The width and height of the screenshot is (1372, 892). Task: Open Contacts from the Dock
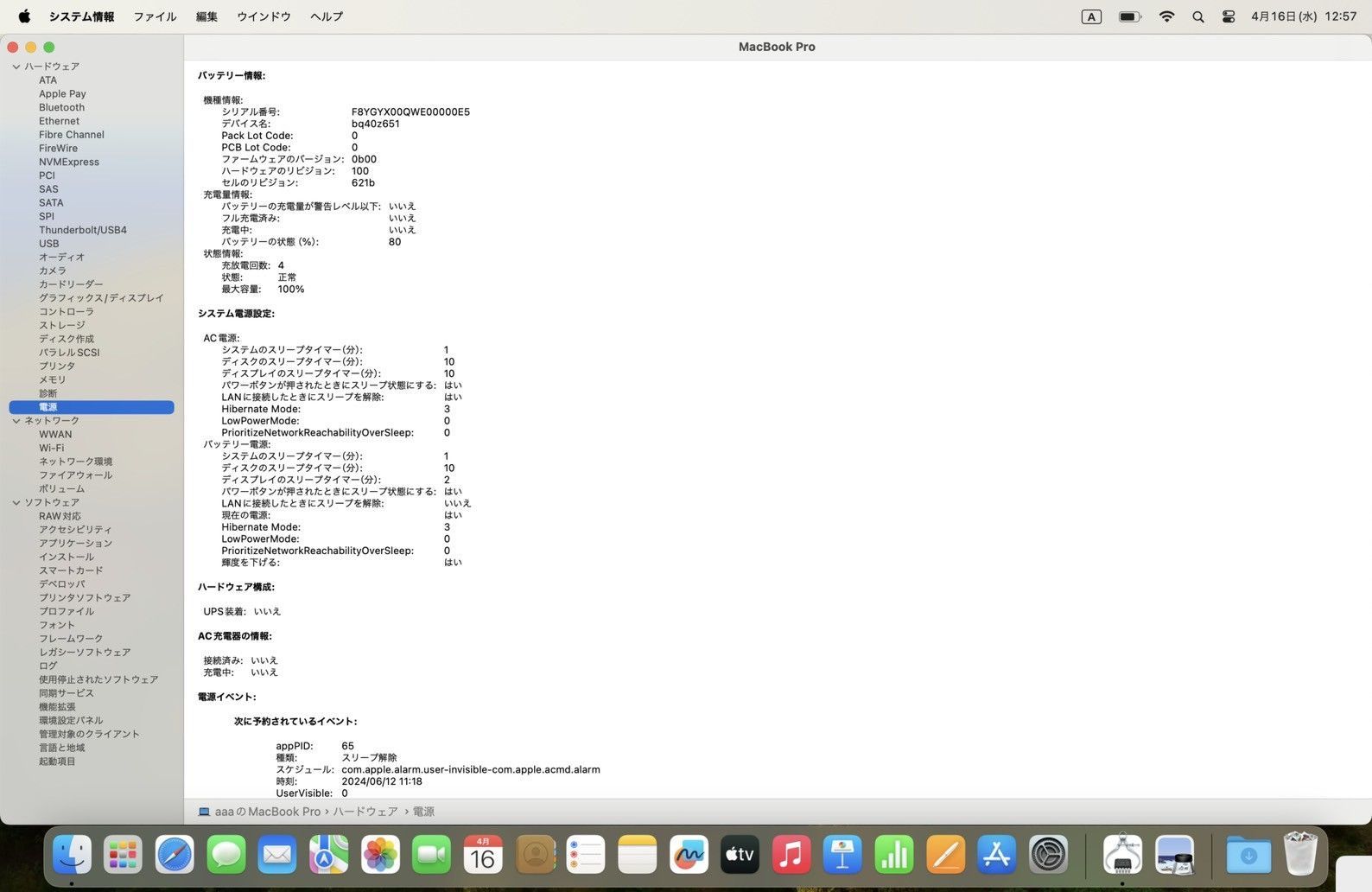535,855
